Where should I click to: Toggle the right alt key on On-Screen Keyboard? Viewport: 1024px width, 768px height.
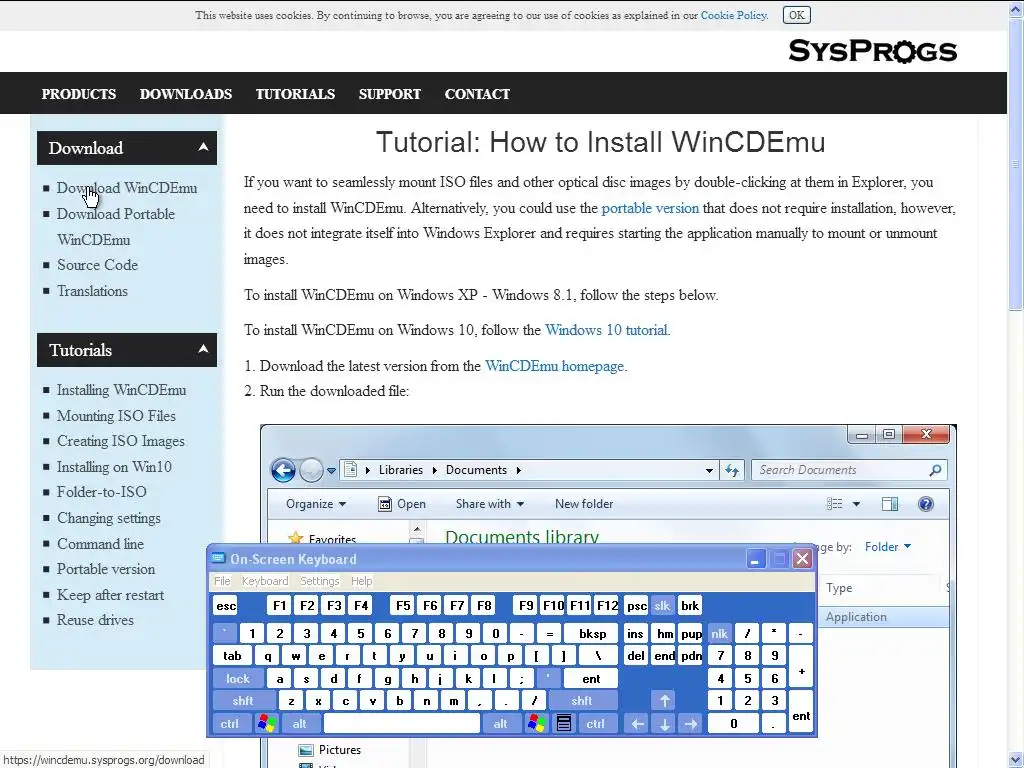[x=500, y=724]
